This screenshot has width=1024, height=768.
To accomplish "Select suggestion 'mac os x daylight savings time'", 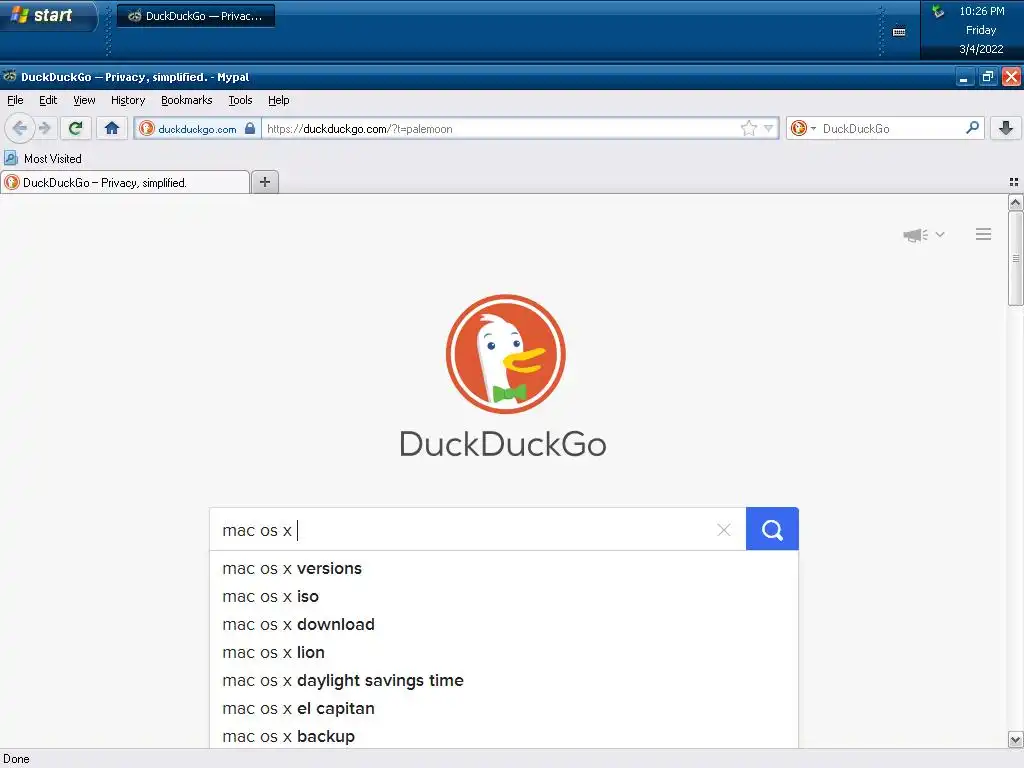I will point(504,681).
